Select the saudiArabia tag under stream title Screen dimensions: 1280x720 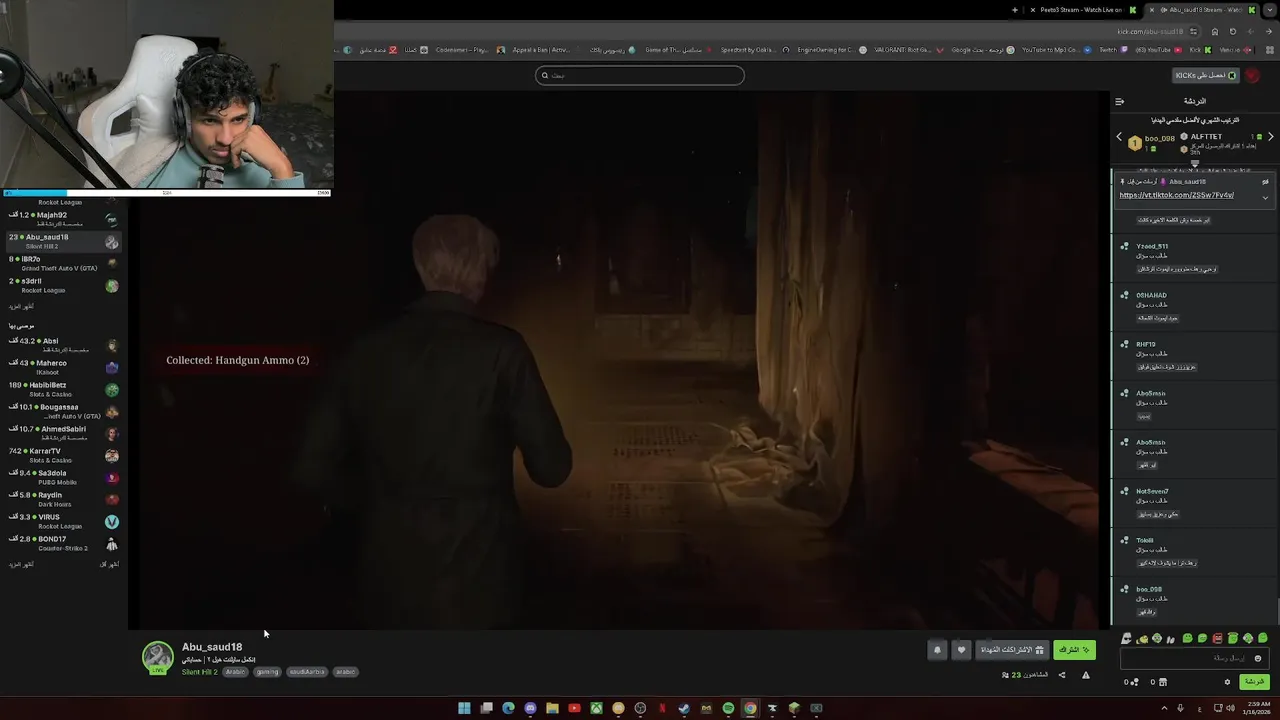pyautogui.click(x=307, y=672)
